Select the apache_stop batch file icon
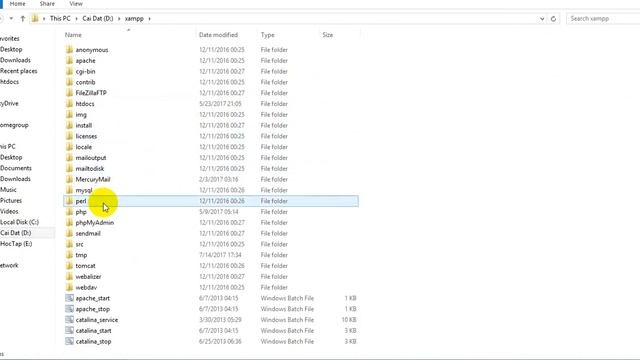Screen dimensions: 640x360 69,309
